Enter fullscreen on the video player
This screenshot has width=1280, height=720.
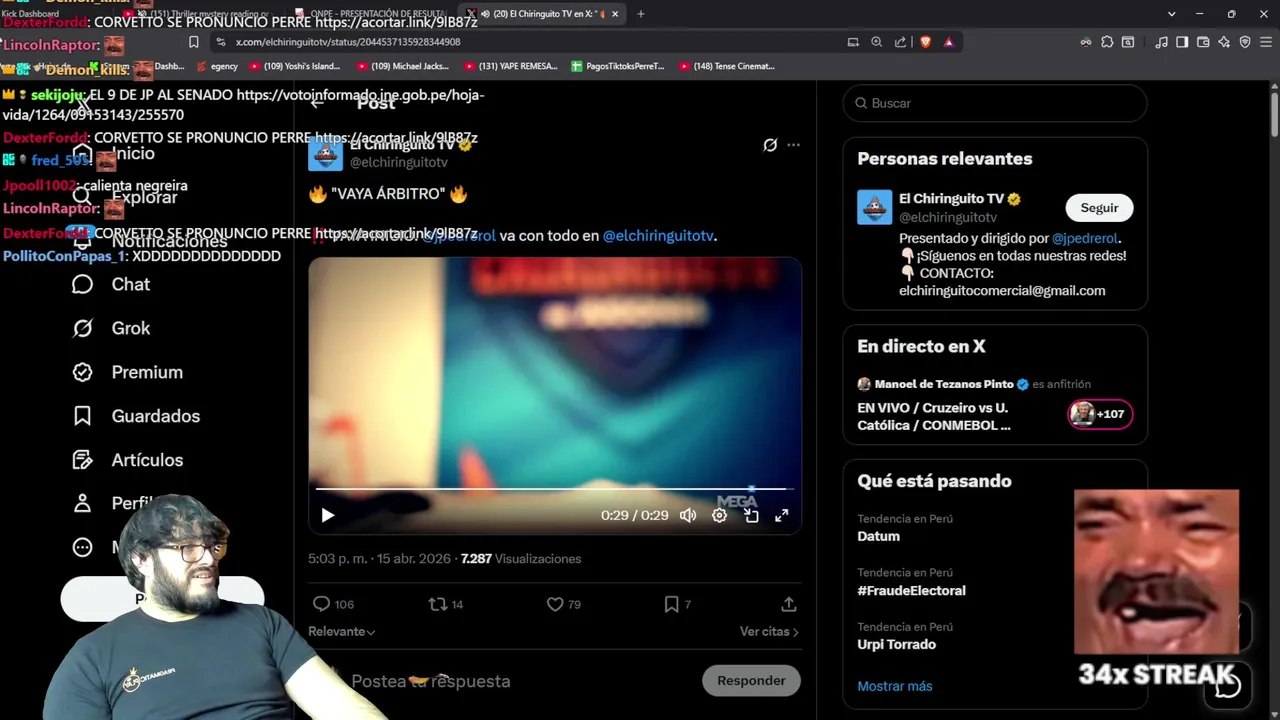coord(782,516)
